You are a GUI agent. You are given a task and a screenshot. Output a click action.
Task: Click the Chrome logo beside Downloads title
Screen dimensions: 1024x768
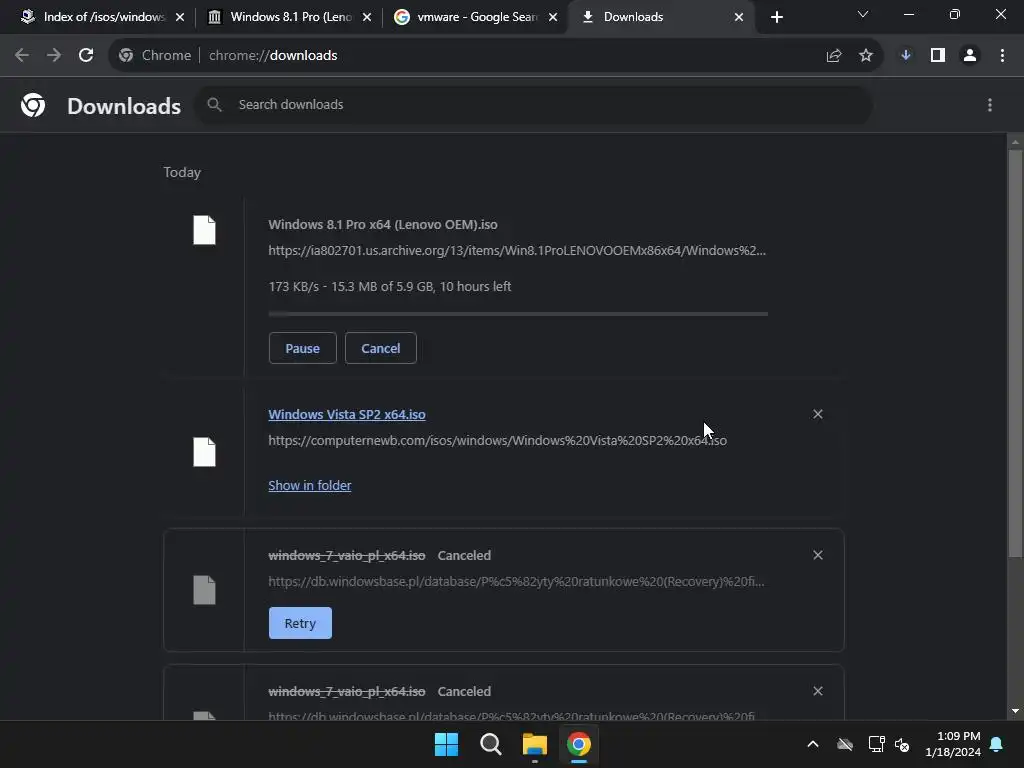(33, 105)
